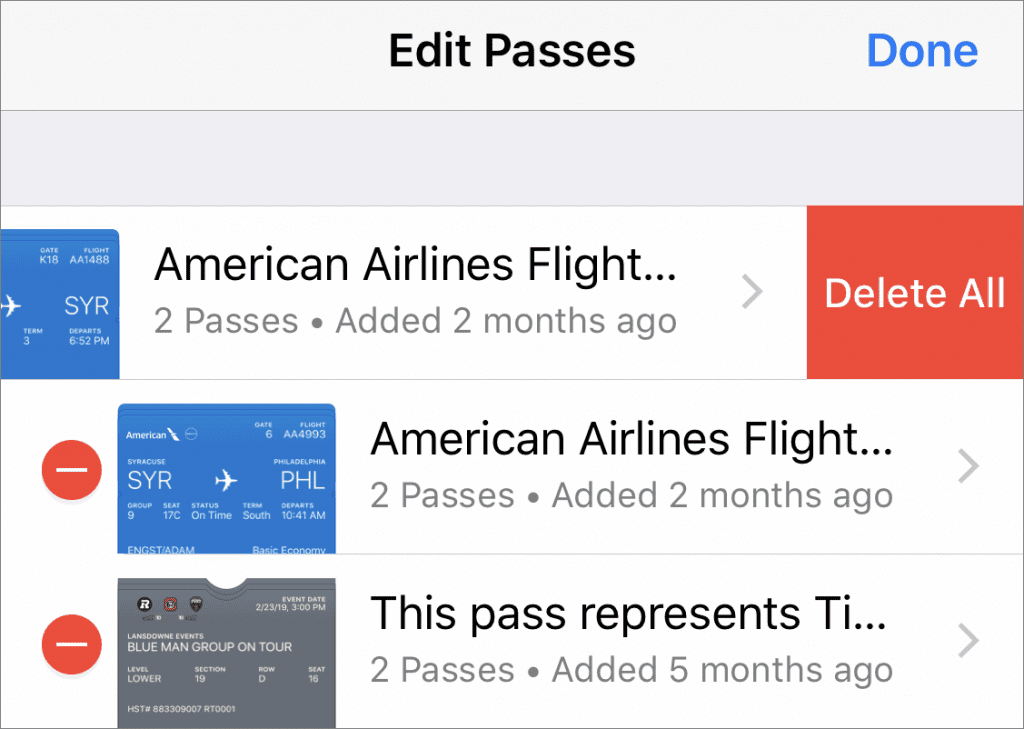Click 'Added 5 months ago' subtitle text
1024x729 pixels.
[722, 670]
